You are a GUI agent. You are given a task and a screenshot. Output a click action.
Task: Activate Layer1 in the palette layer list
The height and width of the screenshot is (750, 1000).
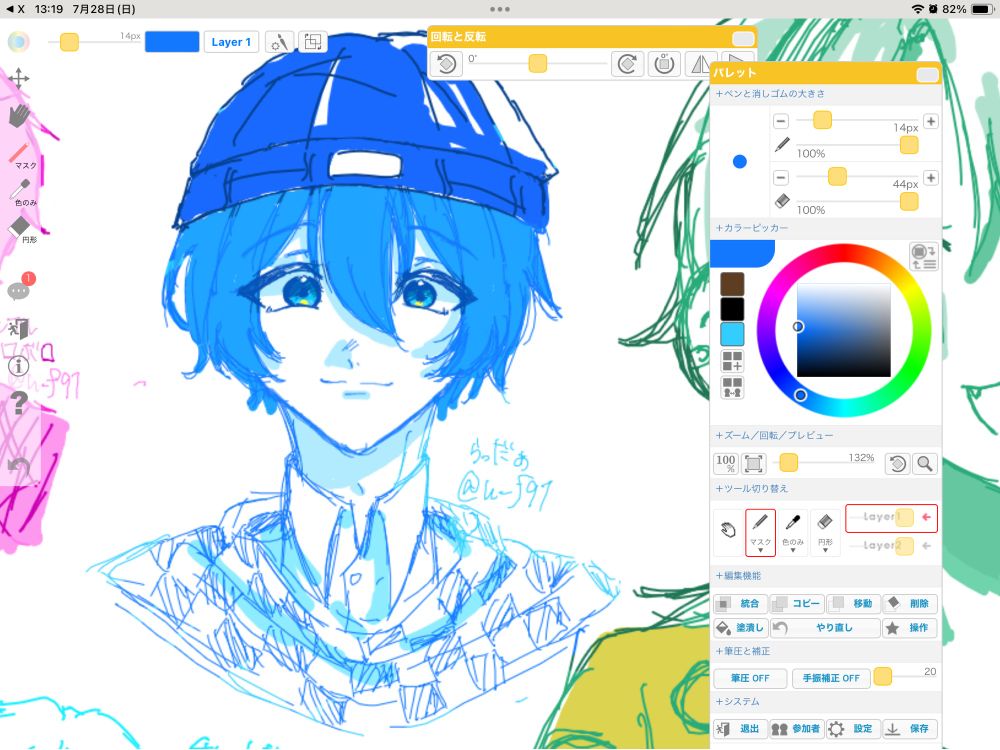tap(891, 517)
